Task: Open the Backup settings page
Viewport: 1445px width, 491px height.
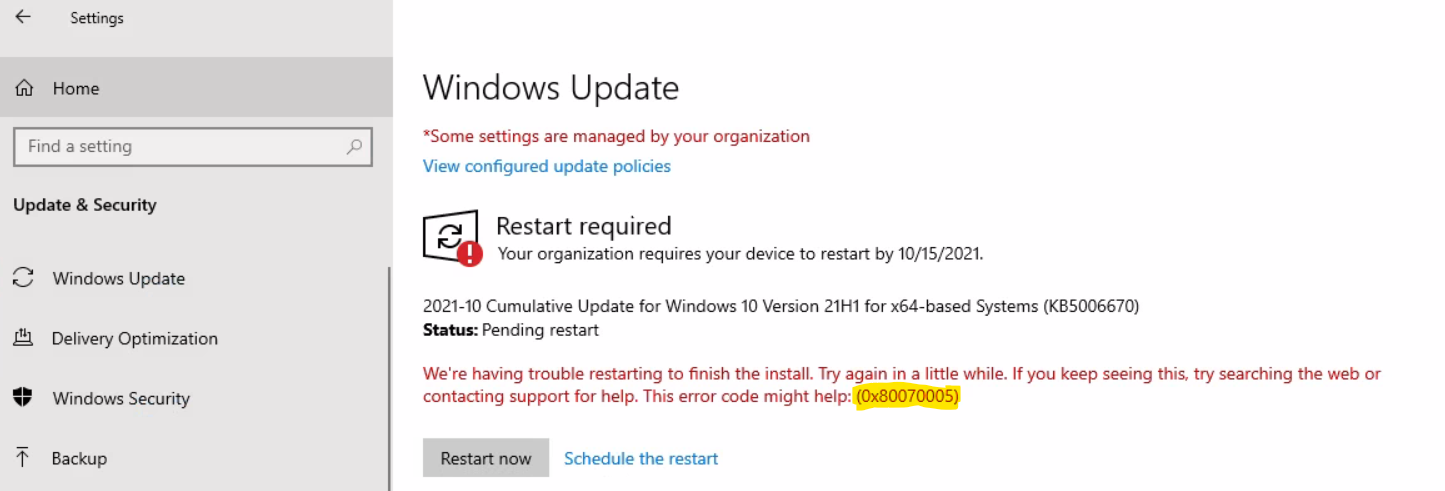Action: click(x=194, y=458)
